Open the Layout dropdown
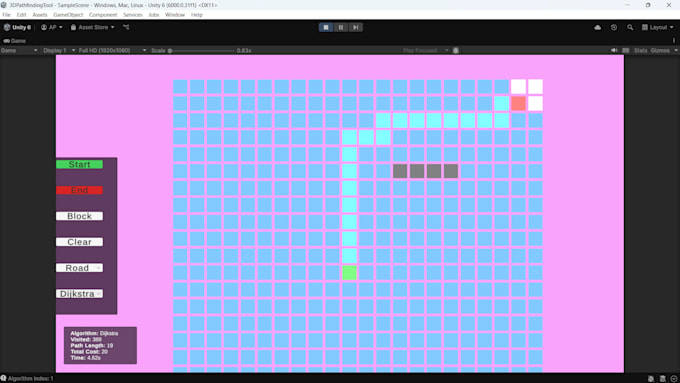Image resolution: width=680 pixels, height=383 pixels. point(657,27)
